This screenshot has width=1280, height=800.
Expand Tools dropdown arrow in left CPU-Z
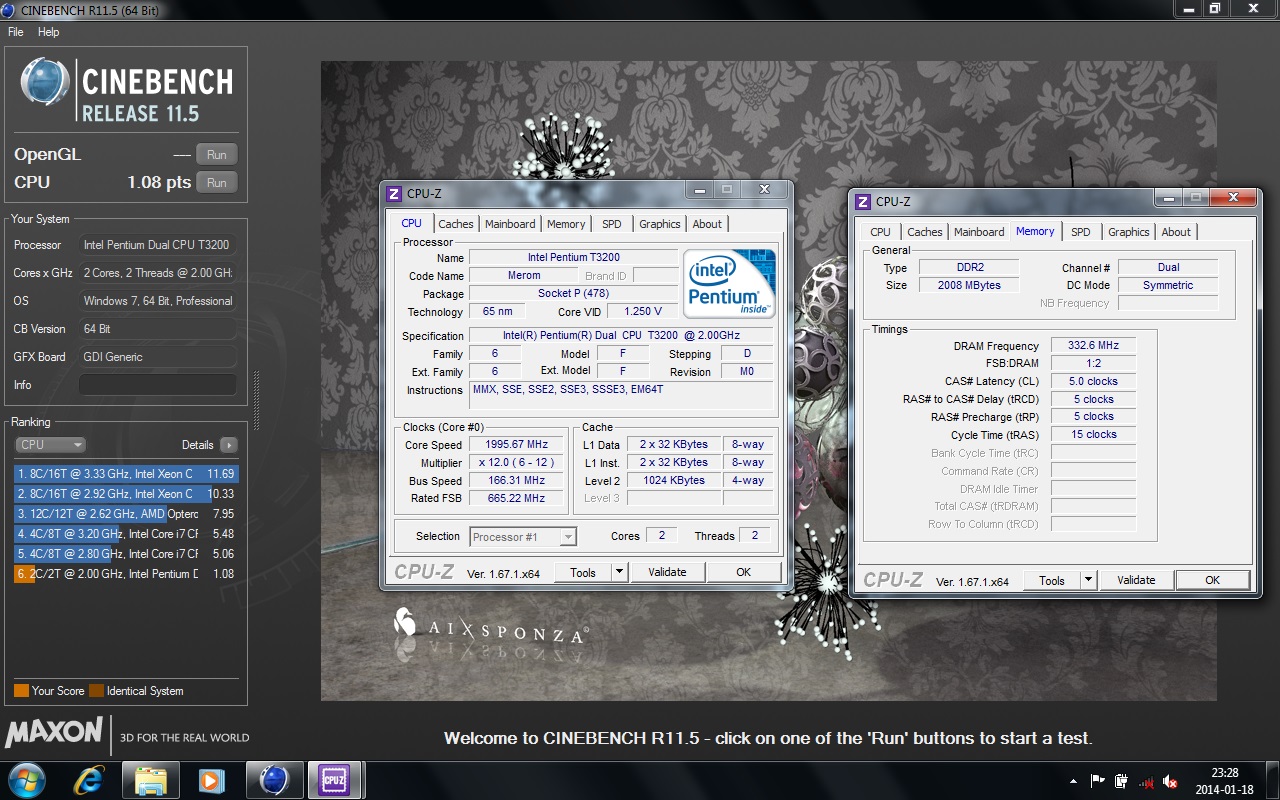tap(619, 572)
